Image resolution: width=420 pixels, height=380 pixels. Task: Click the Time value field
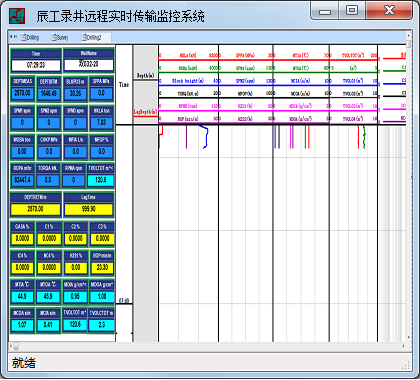(36, 65)
